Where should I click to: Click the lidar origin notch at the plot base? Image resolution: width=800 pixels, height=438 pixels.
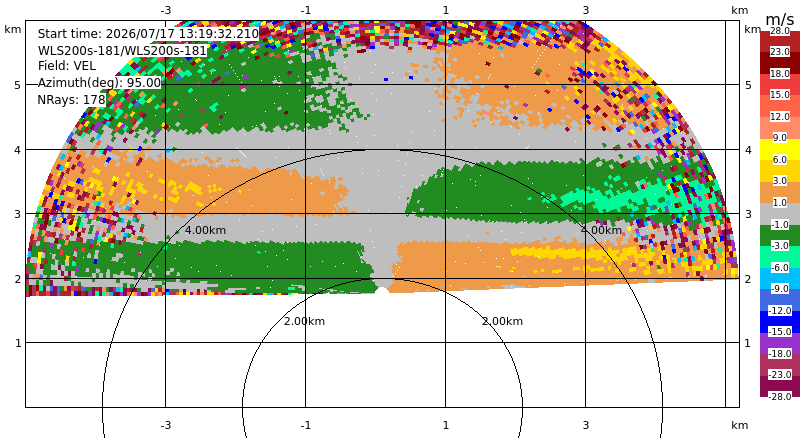pyautogui.click(x=382, y=290)
